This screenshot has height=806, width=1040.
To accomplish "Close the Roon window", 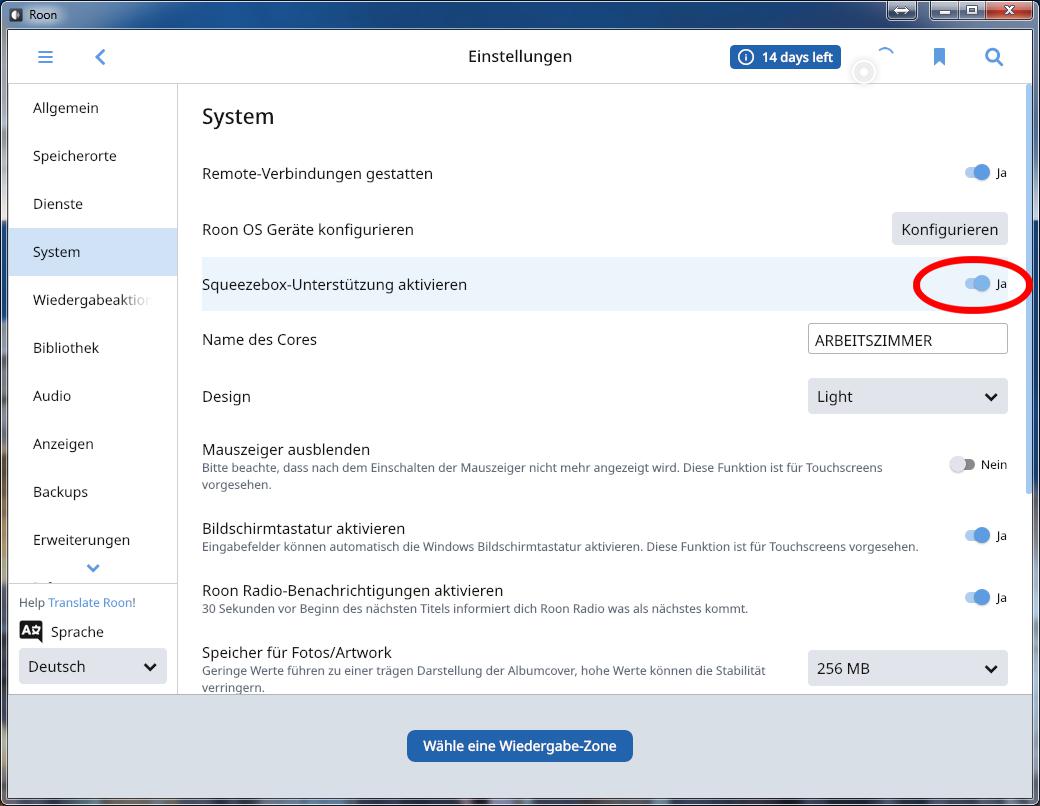I will click(x=1009, y=11).
